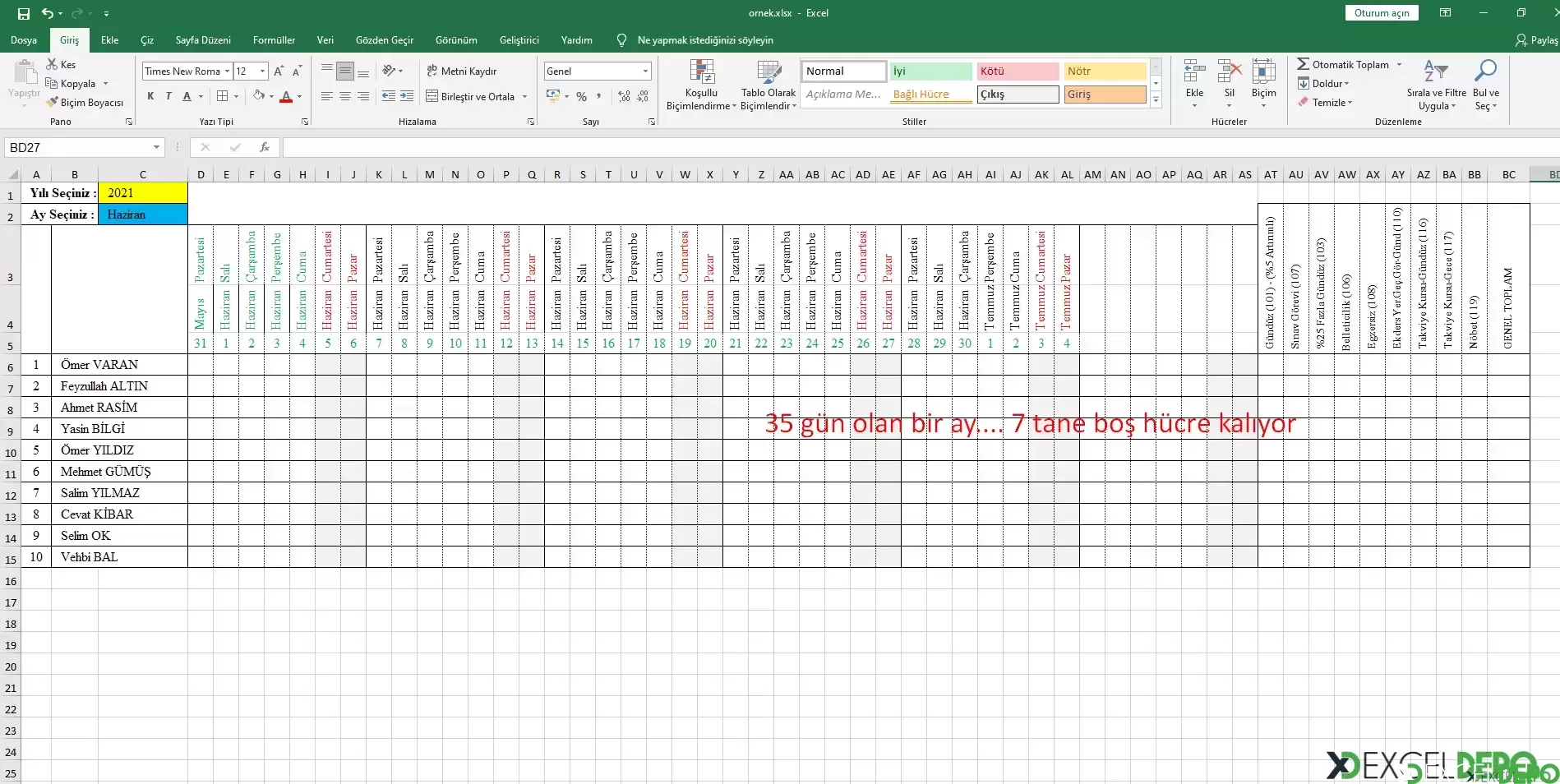This screenshot has width=1560, height=784.
Task: Click the Save icon in quick access toolbar
Action: coord(23,13)
